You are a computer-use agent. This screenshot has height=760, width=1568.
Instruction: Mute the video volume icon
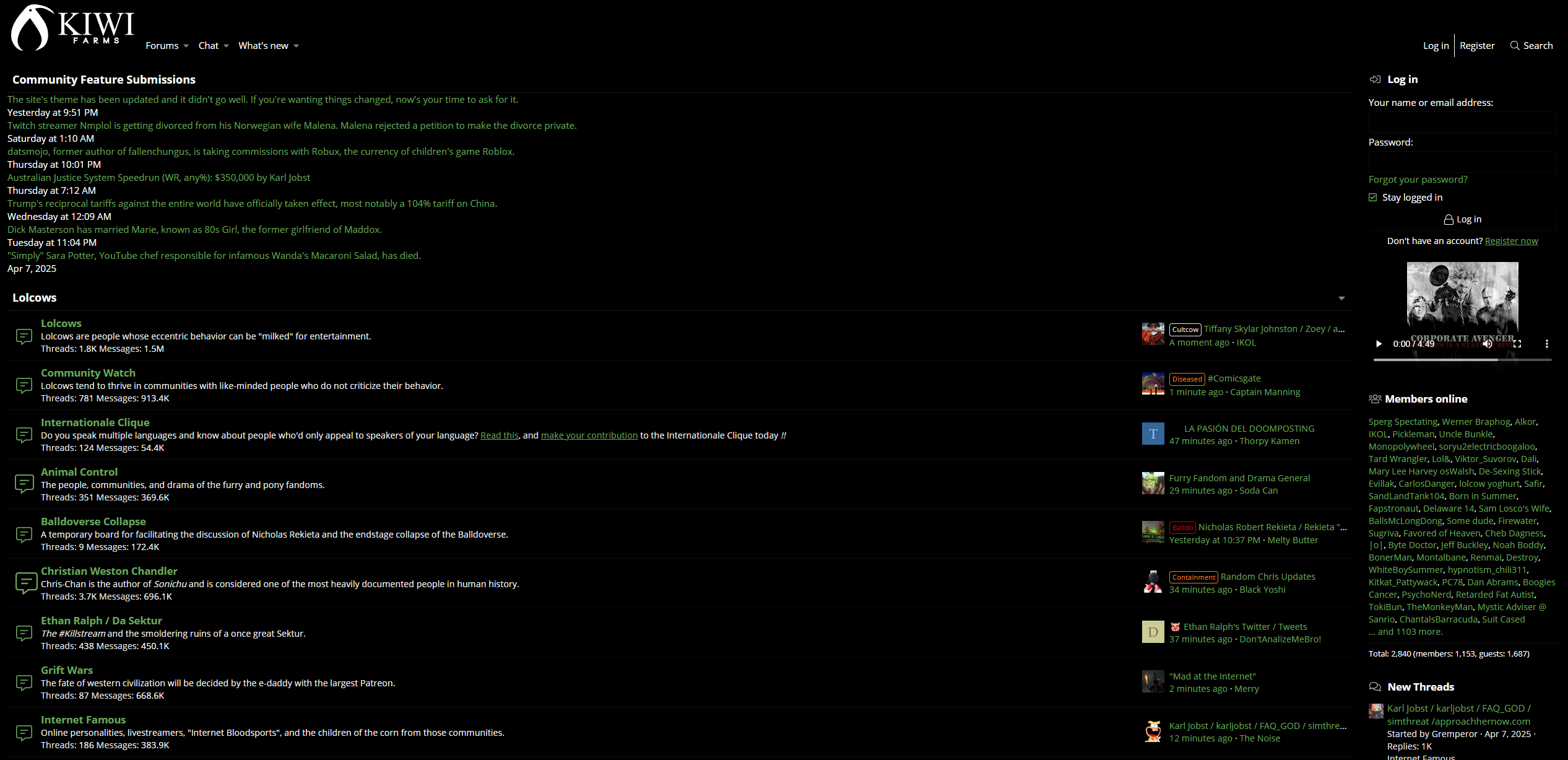1488,344
